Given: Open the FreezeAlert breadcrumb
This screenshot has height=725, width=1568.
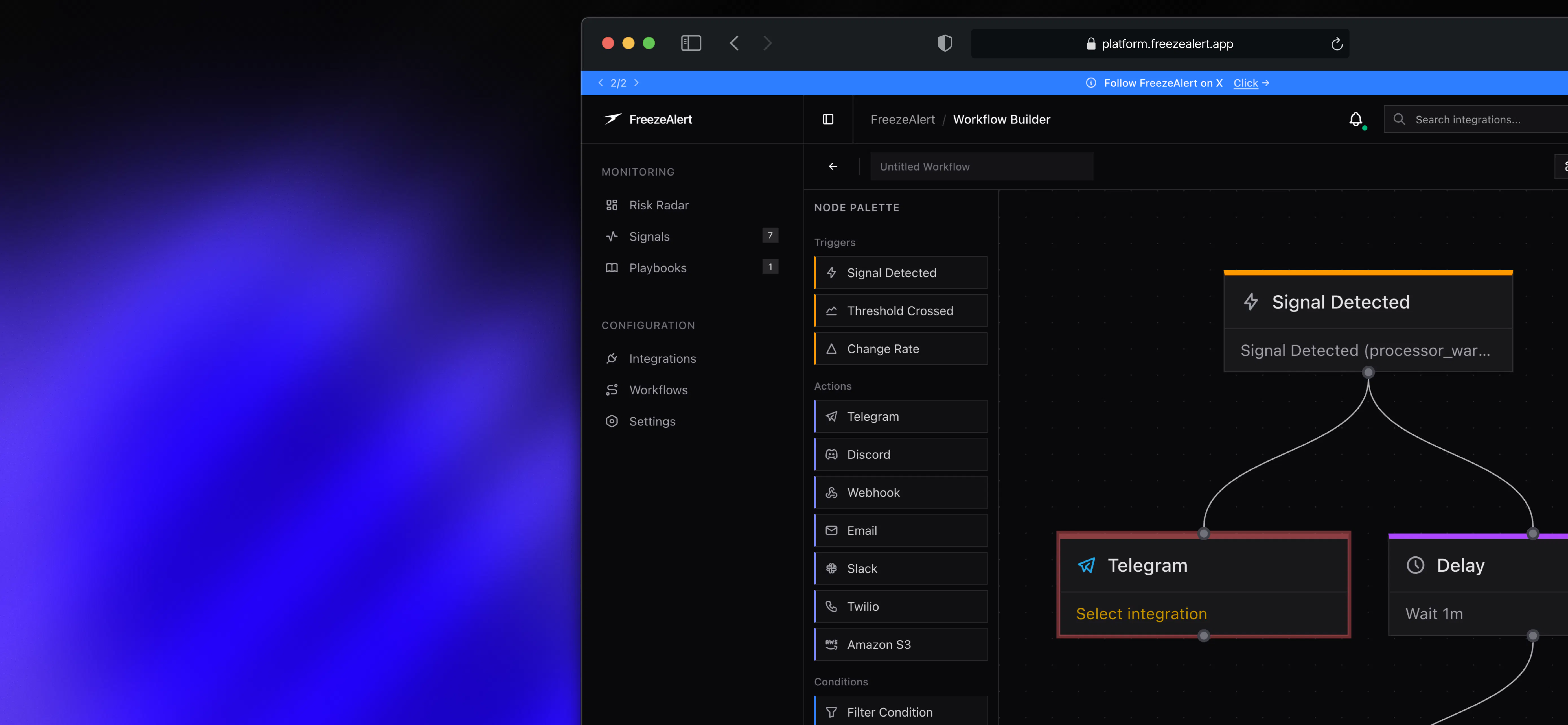Looking at the screenshot, I should 903,119.
